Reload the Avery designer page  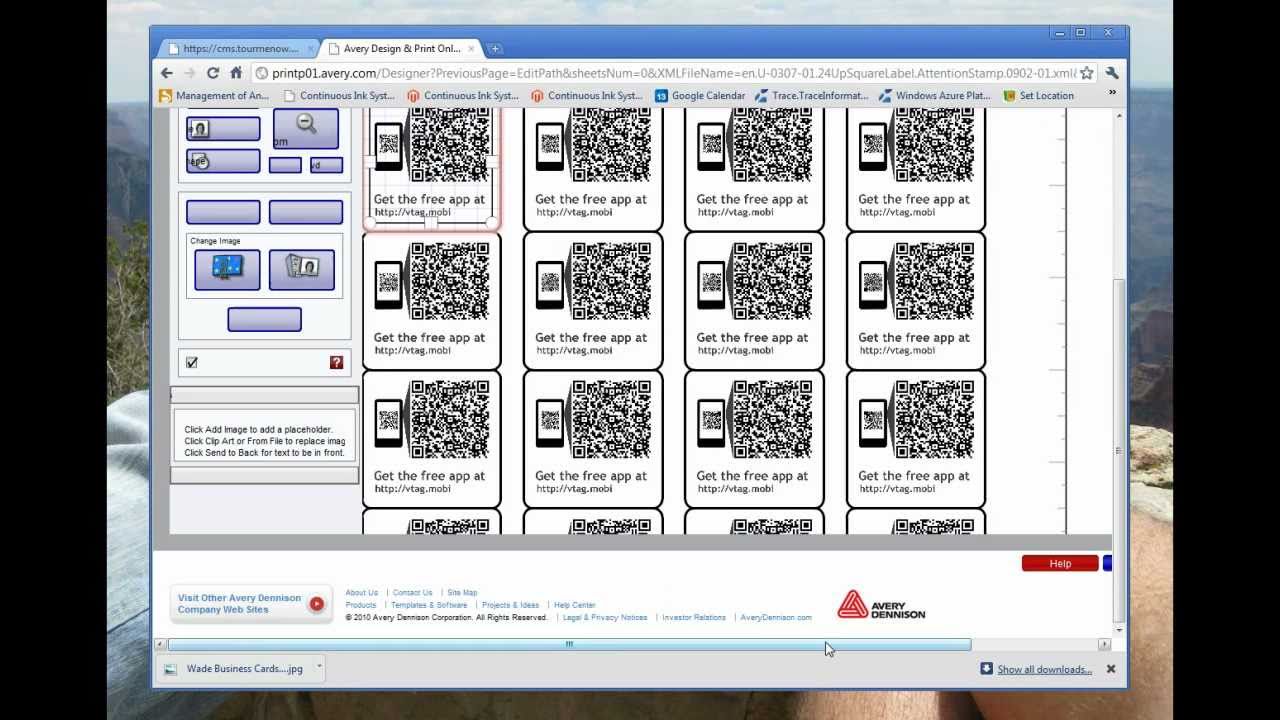click(213, 73)
